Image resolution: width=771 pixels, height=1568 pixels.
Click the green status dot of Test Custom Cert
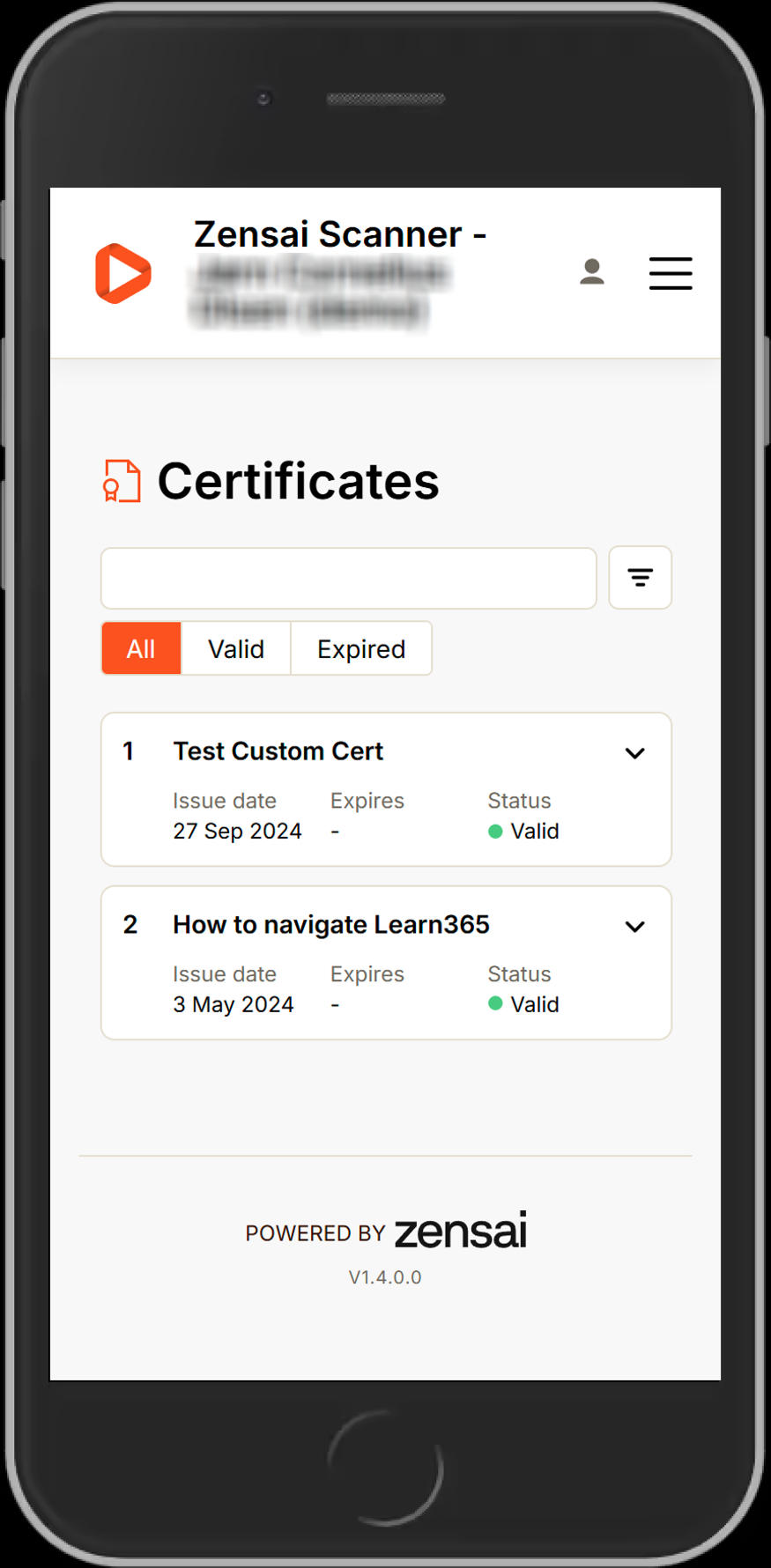tap(495, 831)
